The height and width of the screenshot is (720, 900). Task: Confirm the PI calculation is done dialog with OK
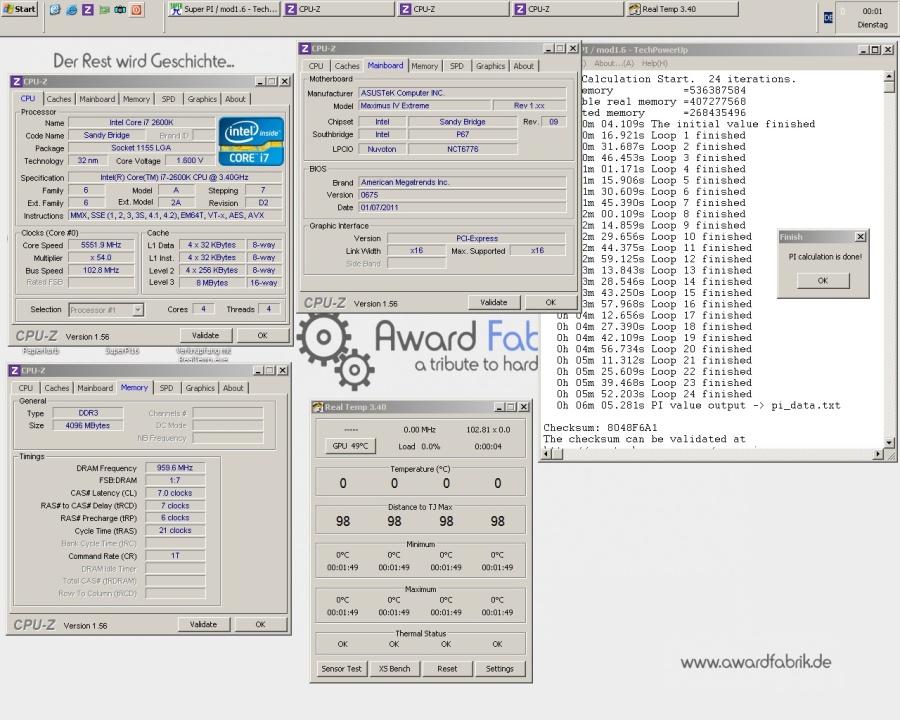(x=823, y=281)
